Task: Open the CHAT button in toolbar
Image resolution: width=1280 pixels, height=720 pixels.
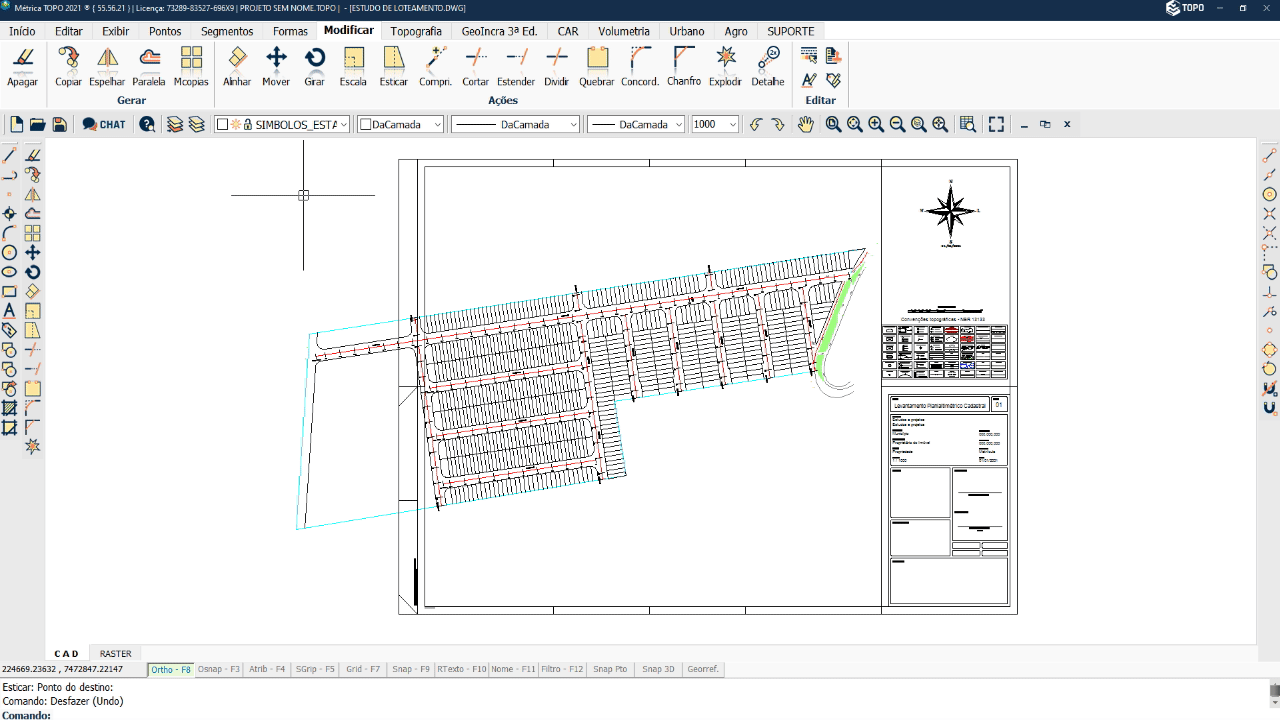Action: pyautogui.click(x=104, y=124)
